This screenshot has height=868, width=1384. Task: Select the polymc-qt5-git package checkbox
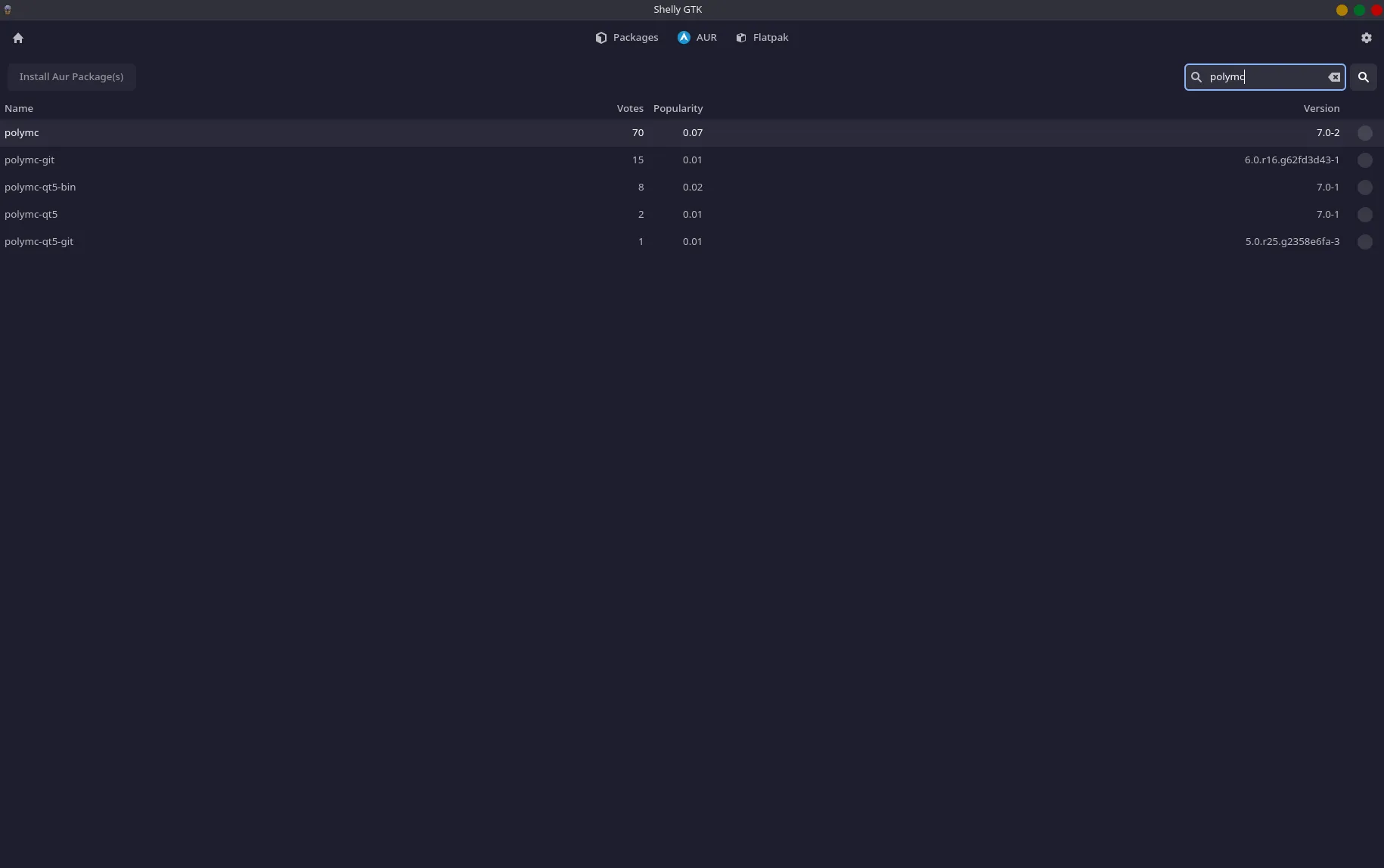pos(1364,242)
